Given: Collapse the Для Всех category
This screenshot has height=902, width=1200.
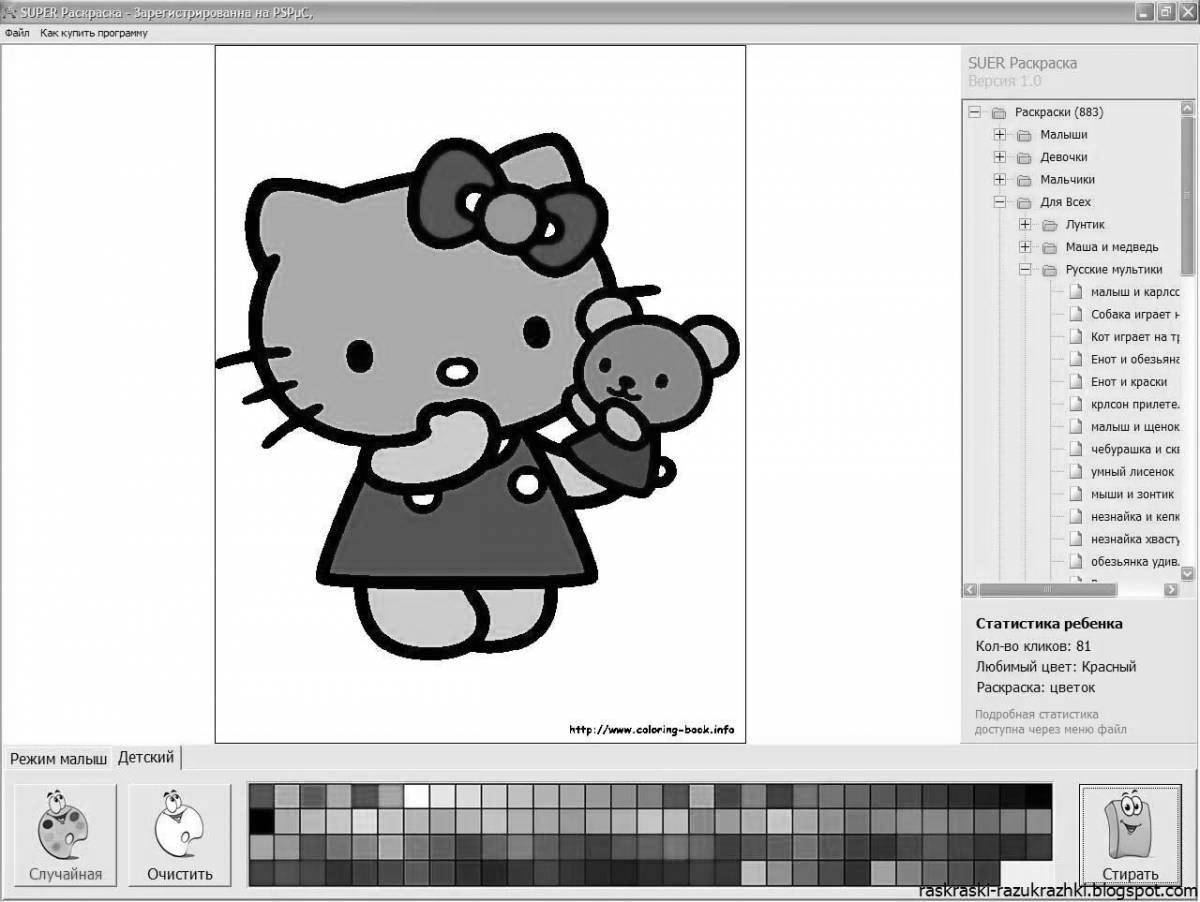Looking at the screenshot, I should pyautogui.click(x=999, y=202).
